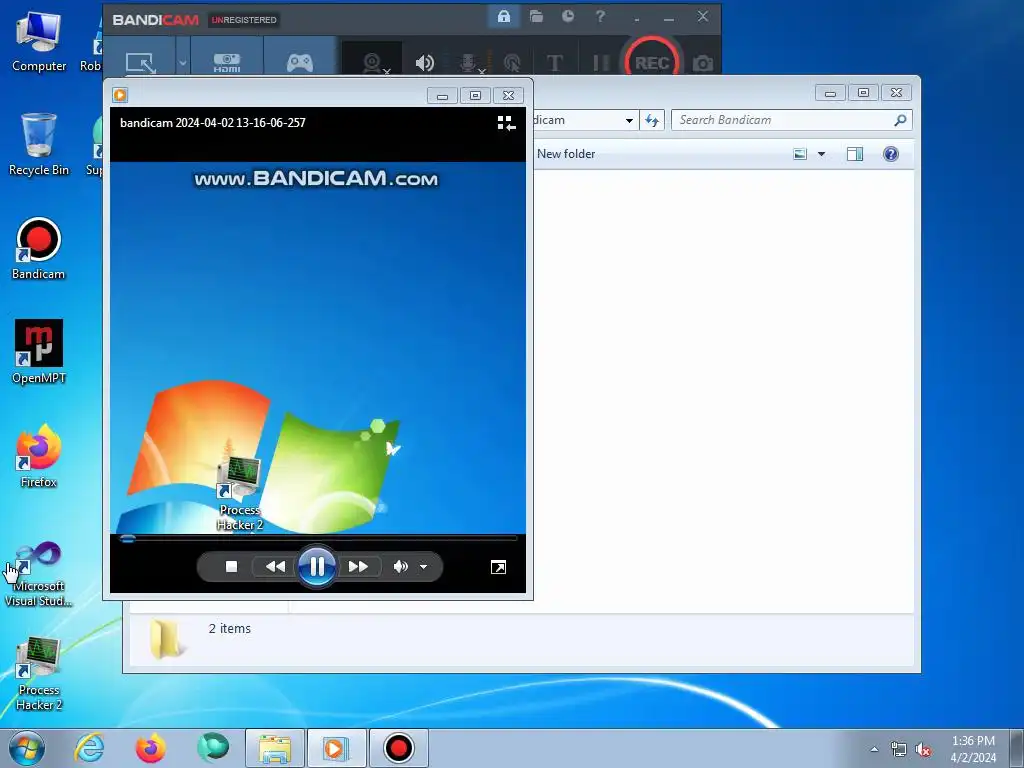Open view options dropdown arrow in Explorer

click(x=822, y=154)
